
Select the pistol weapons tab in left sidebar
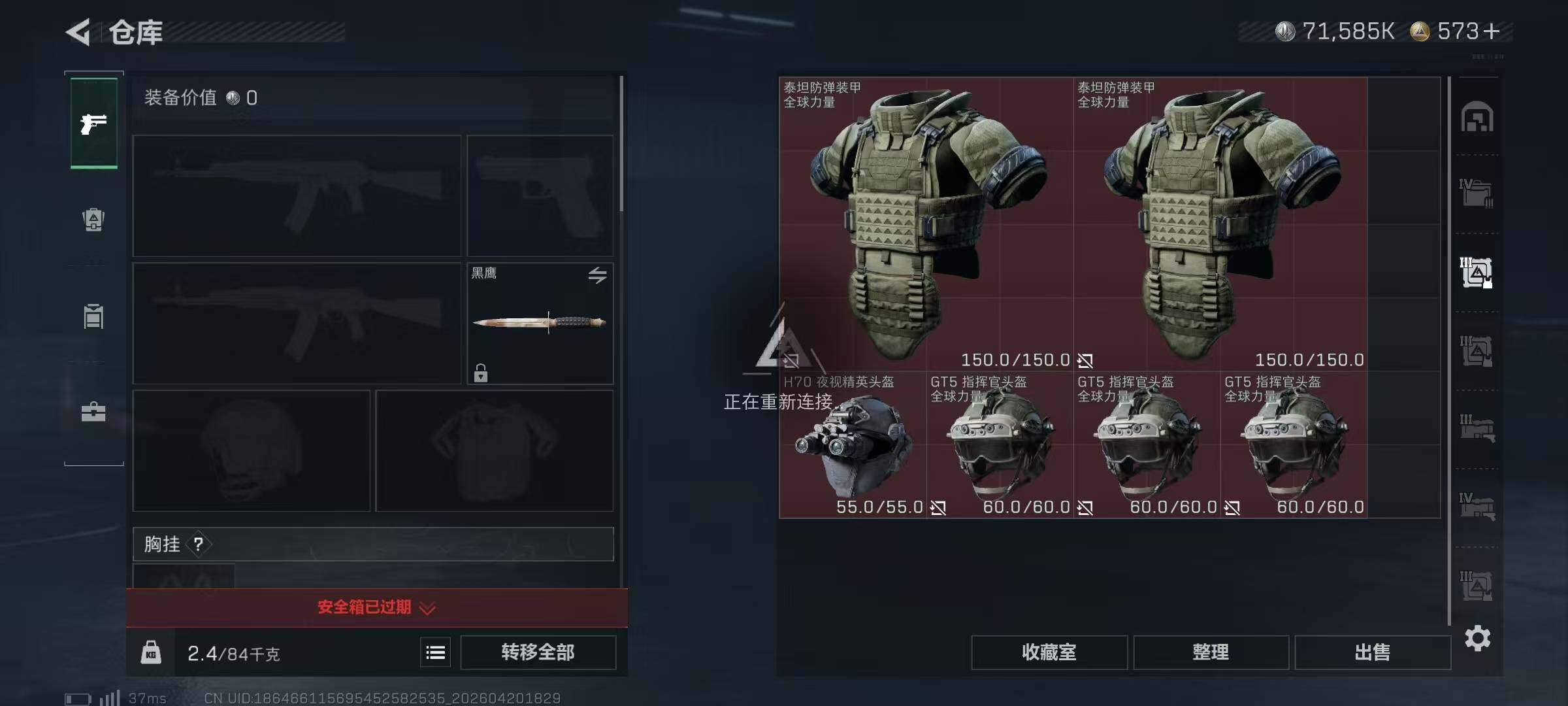pos(93,123)
